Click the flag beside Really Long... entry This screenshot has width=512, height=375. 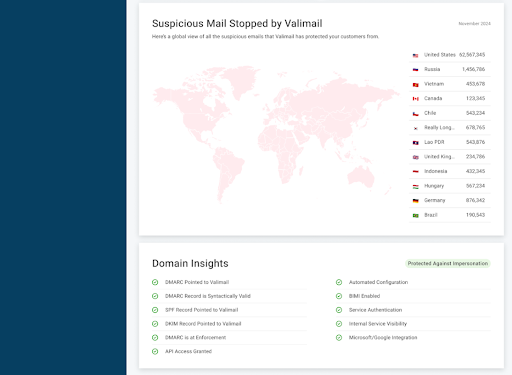[415, 128]
